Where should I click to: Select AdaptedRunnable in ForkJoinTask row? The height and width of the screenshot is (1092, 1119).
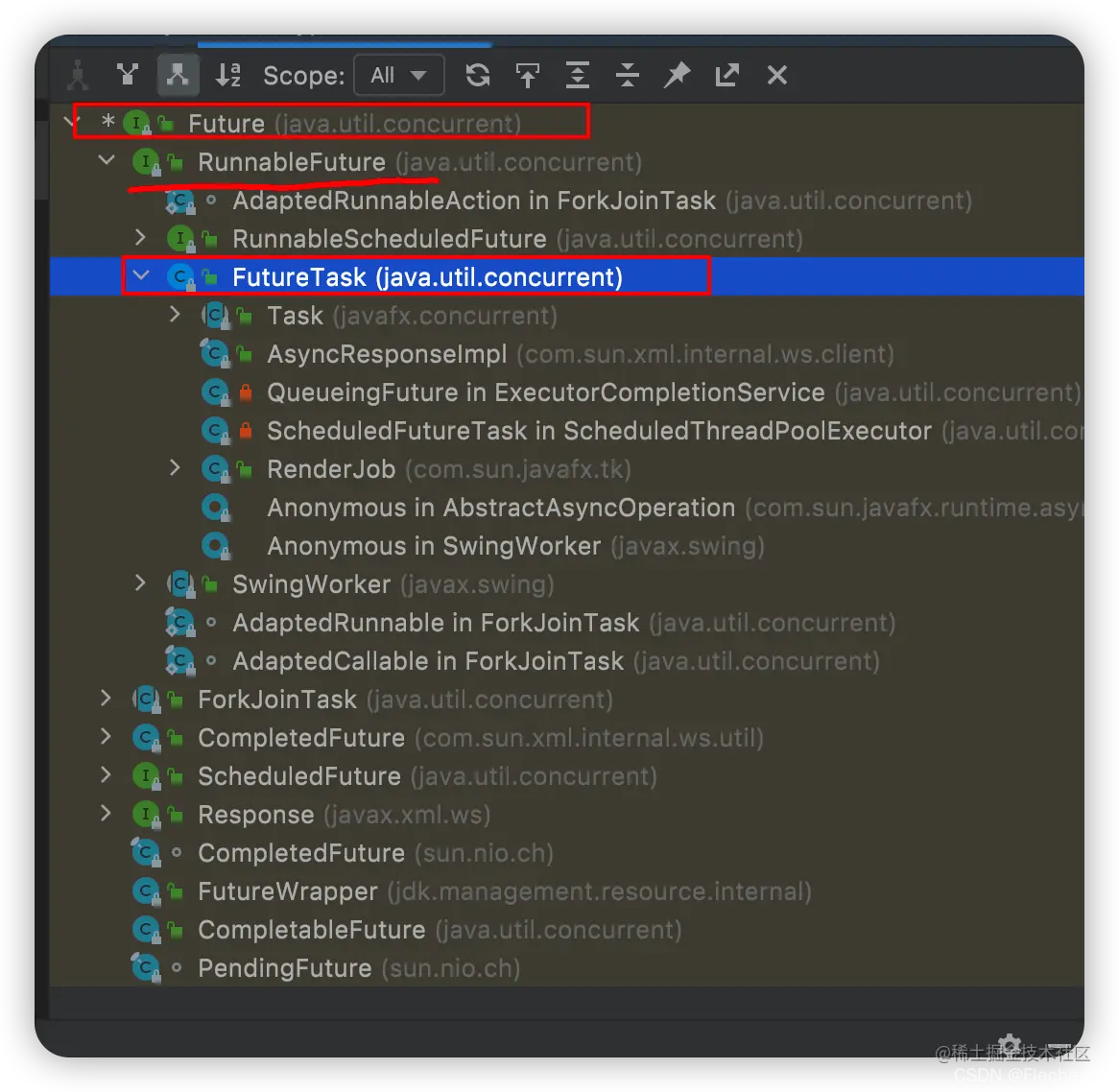[566, 623]
